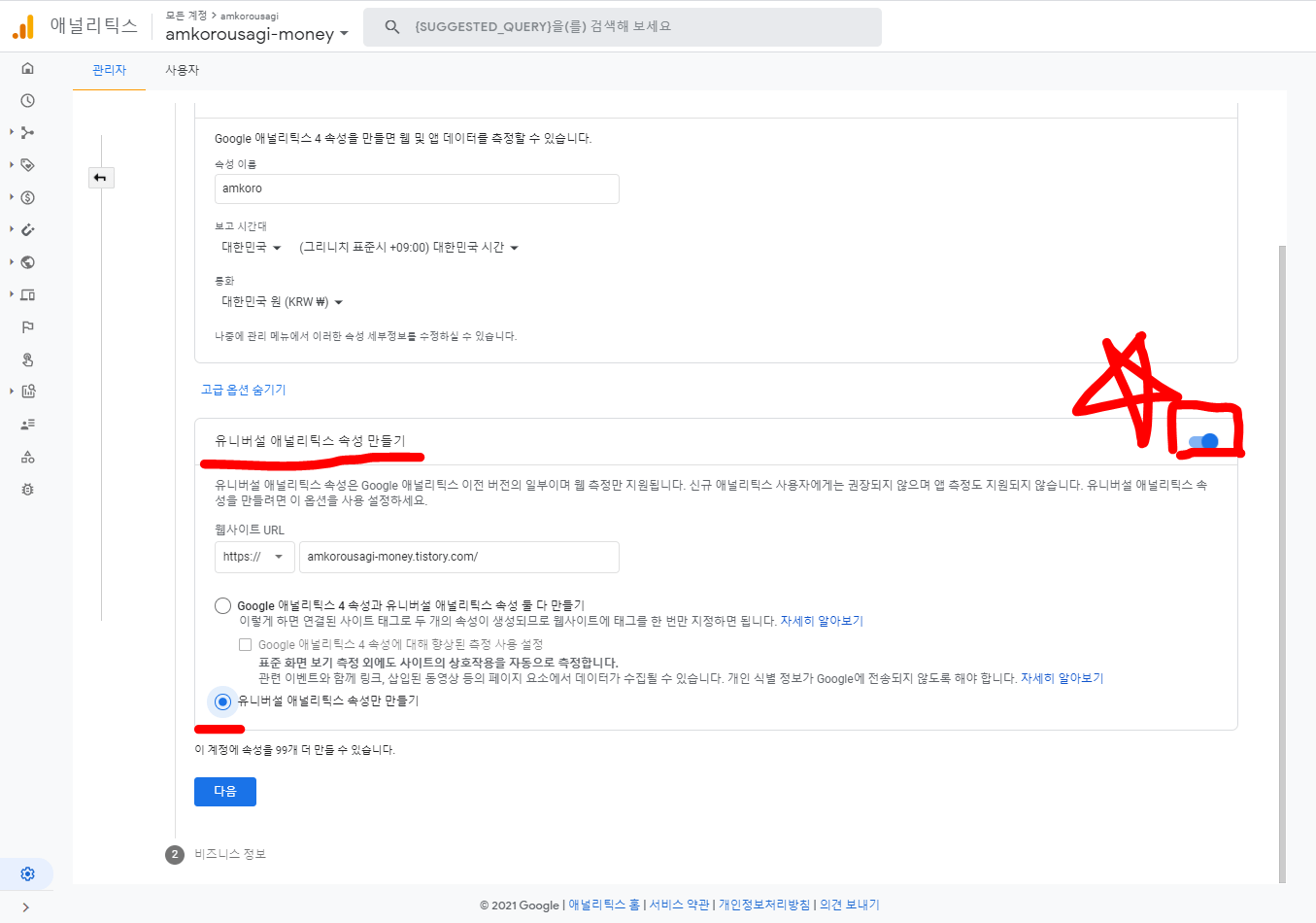Image resolution: width=1316 pixels, height=923 pixels.
Task: Click the Analytics logo
Action: [23, 26]
